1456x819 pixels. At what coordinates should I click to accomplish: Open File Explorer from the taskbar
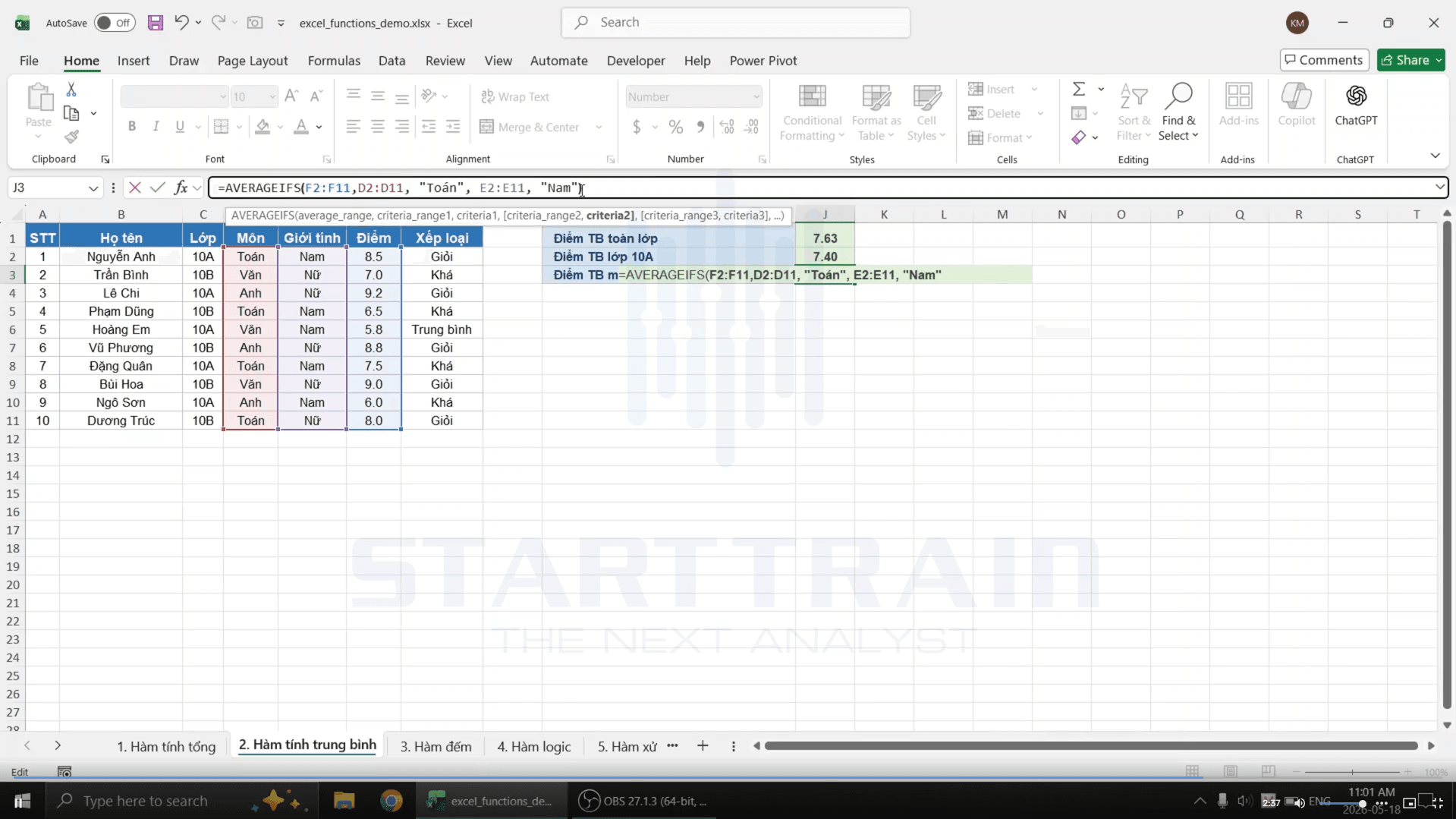[x=344, y=801]
